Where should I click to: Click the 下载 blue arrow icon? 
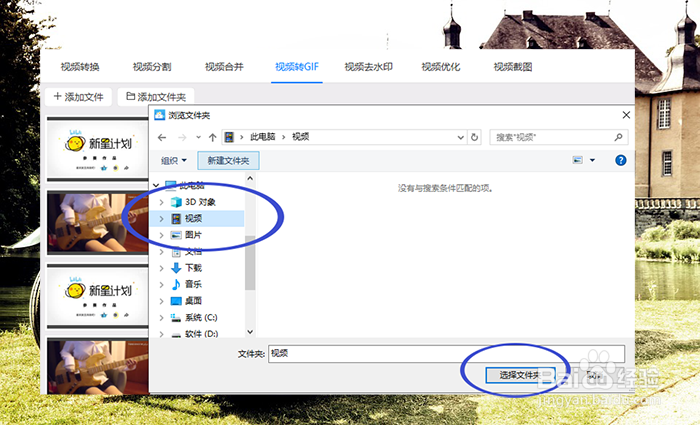tap(176, 268)
